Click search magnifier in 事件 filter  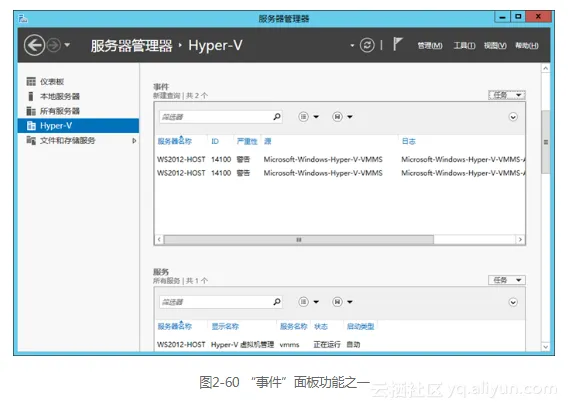277,117
